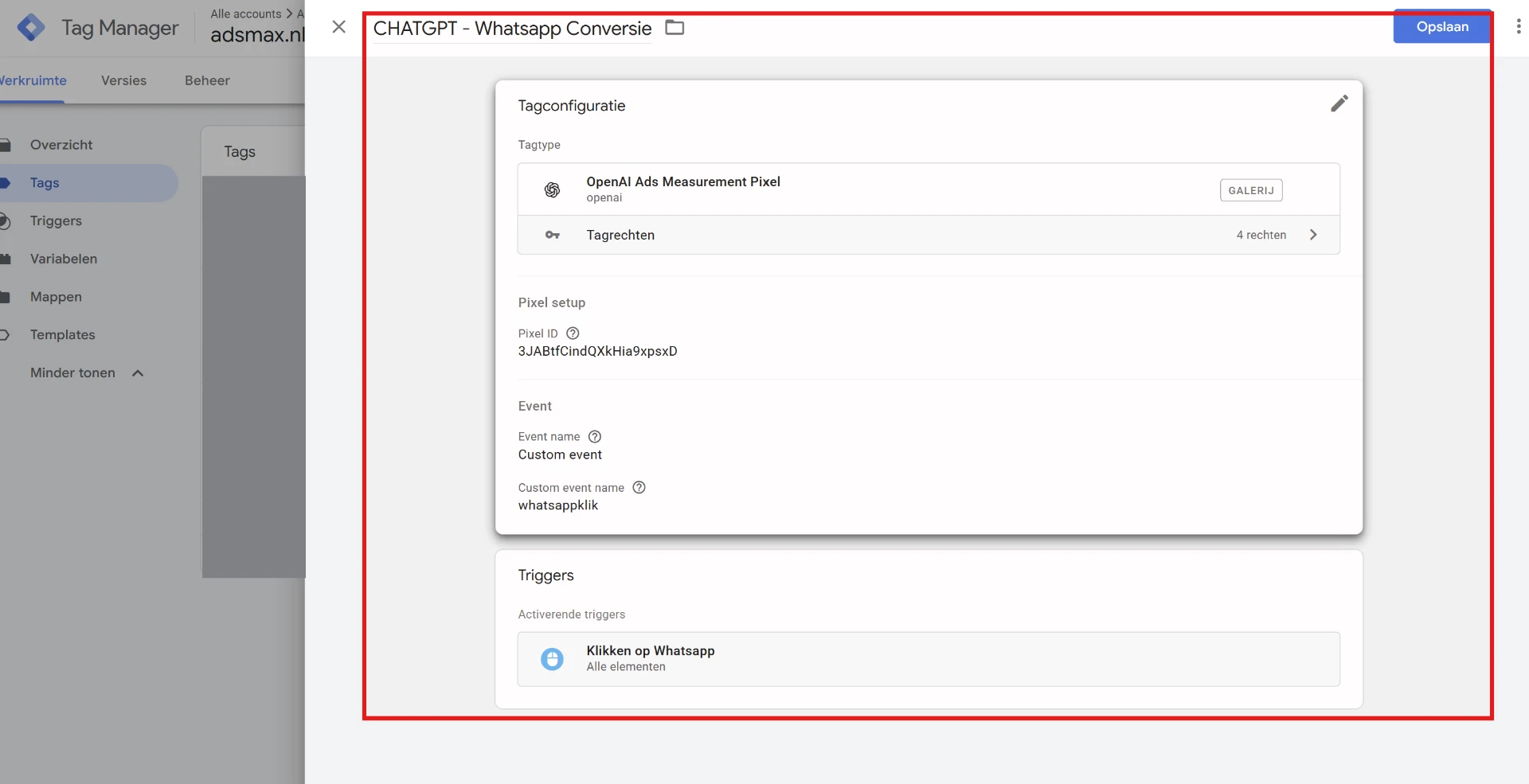Select Tags in the sidebar
Image resolution: width=1529 pixels, height=784 pixels.
(x=45, y=183)
